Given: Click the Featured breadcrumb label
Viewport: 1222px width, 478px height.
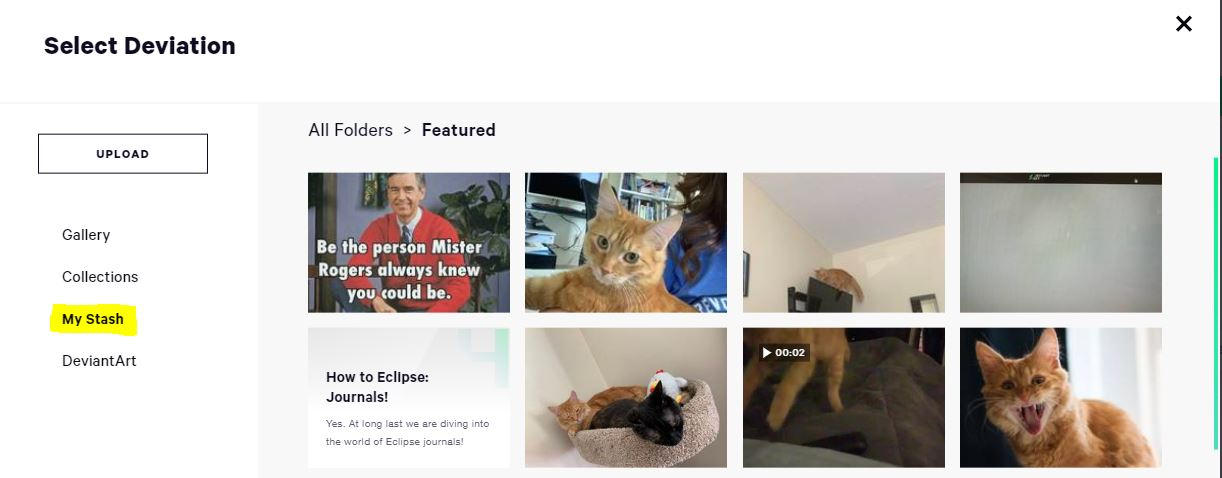Looking at the screenshot, I should pyautogui.click(x=459, y=130).
